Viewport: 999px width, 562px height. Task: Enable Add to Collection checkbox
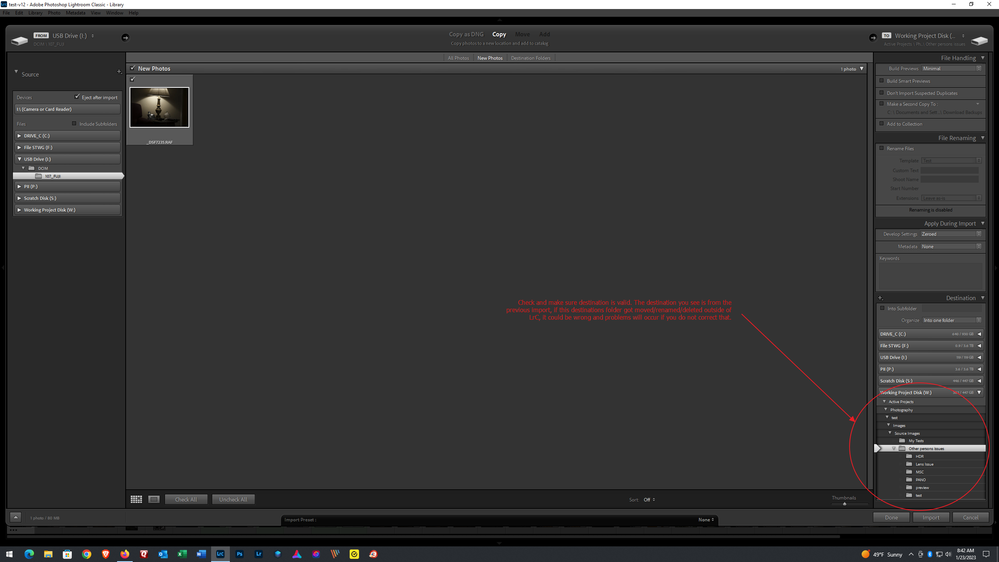(882, 124)
